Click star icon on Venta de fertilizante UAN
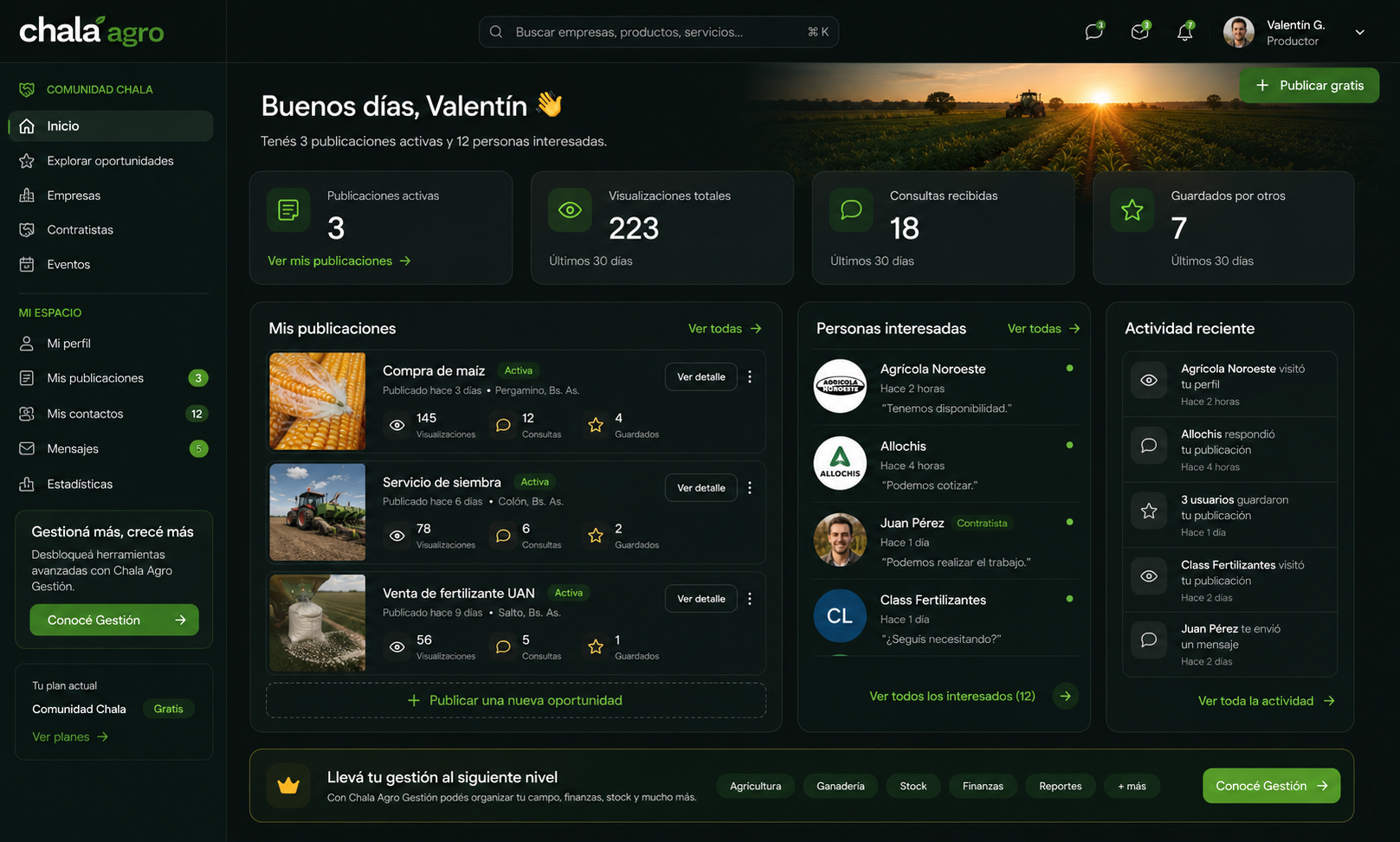1400x842 pixels. 596,646
